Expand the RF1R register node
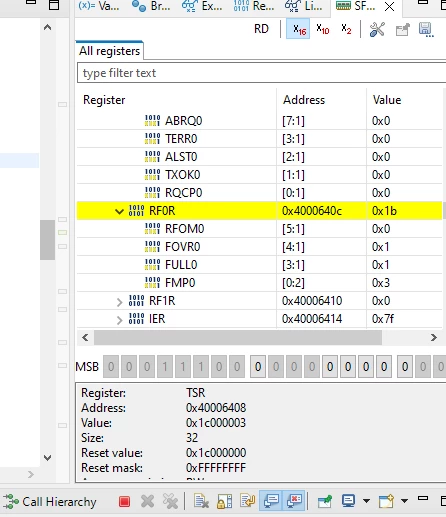The height and width of the screenshot is (517, 446). coord(119,302)
